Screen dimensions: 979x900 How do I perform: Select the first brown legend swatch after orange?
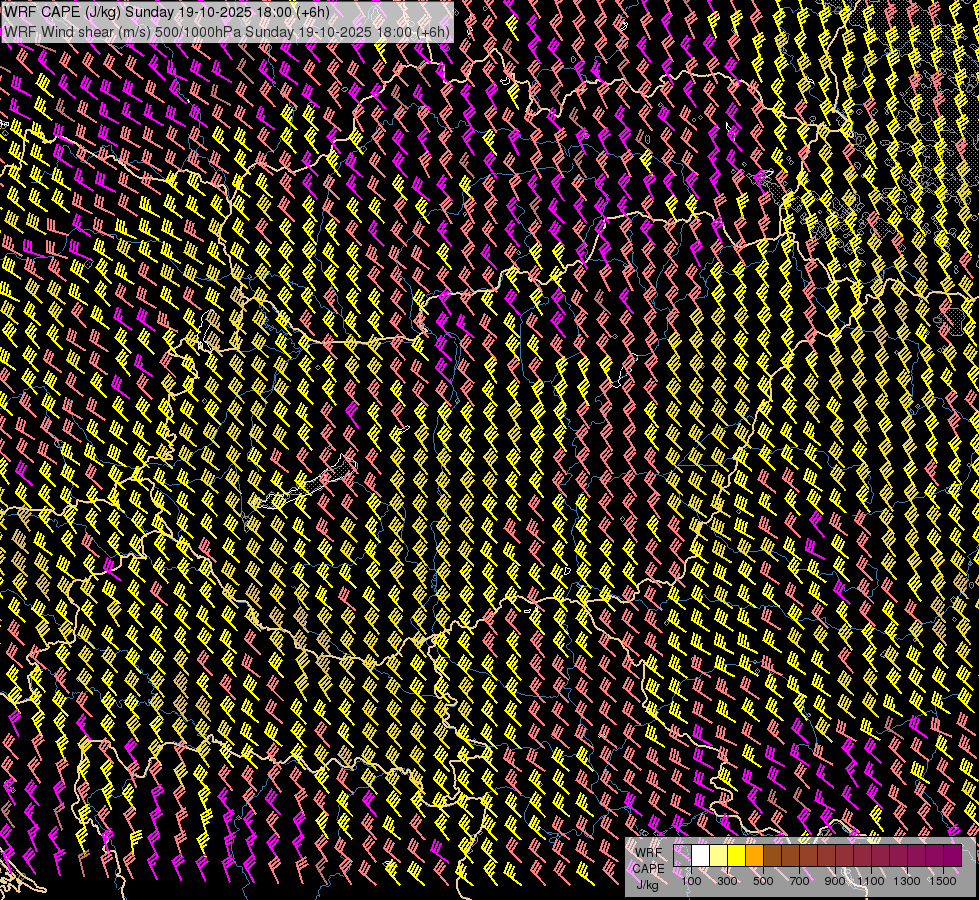pos(772,855)
